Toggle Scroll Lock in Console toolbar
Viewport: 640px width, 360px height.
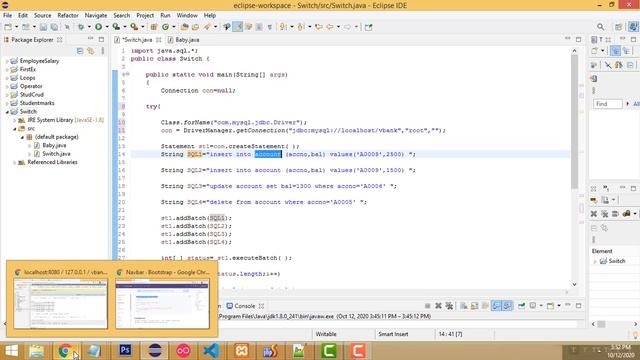coord(474,306)
